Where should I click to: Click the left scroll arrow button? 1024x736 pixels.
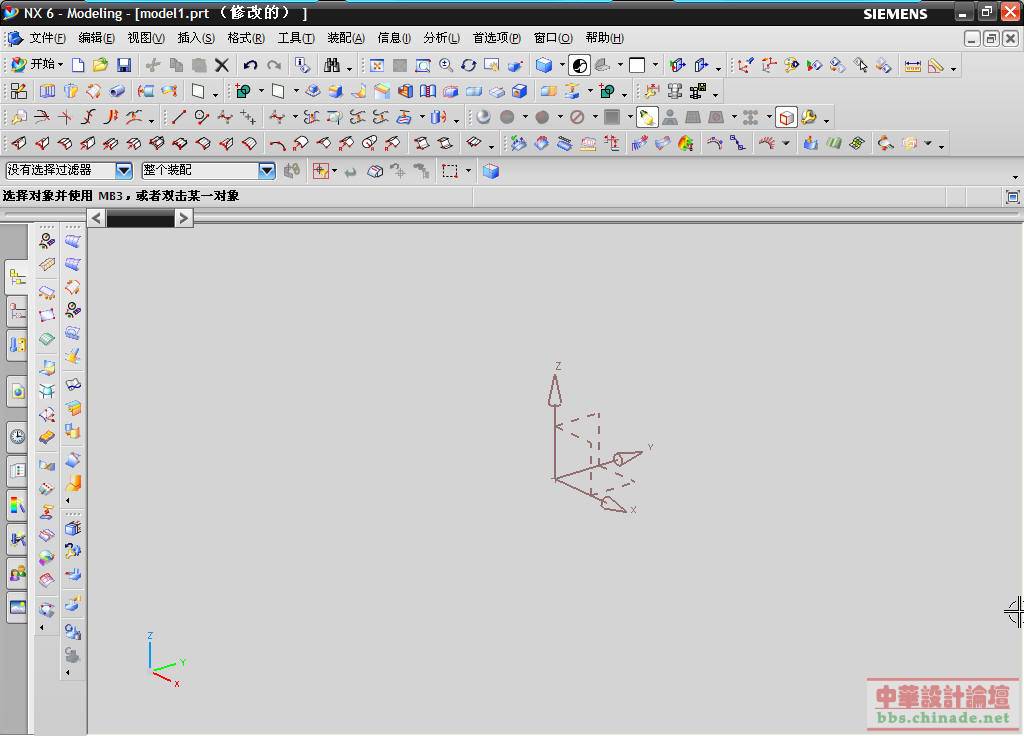(x=96, y=218)
